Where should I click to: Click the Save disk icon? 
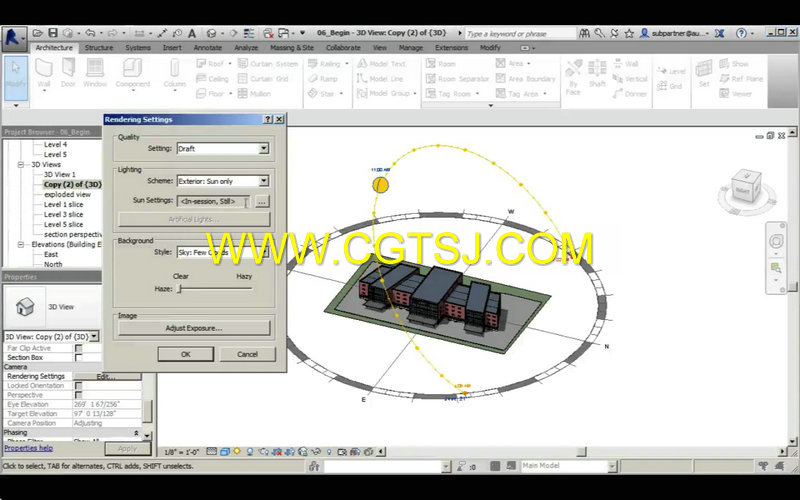point(53,33)
